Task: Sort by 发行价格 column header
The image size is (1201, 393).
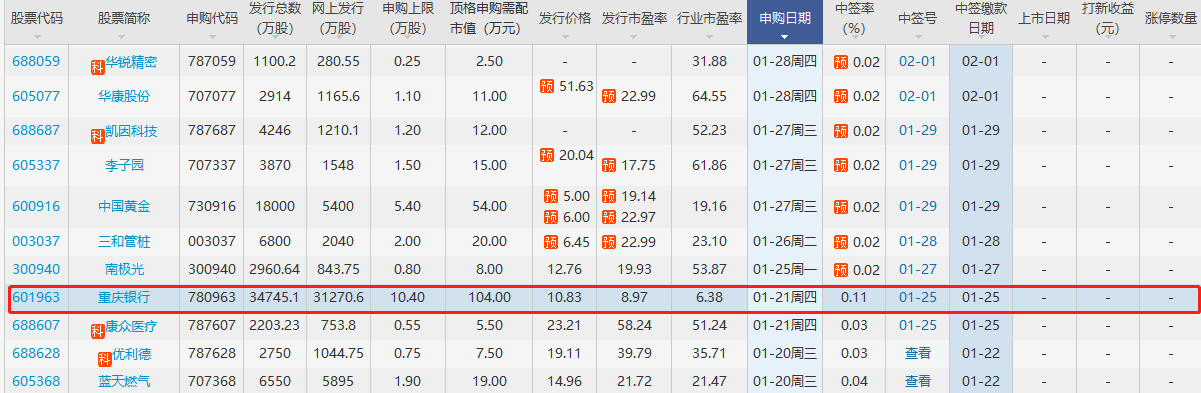Action: [564, 19]
